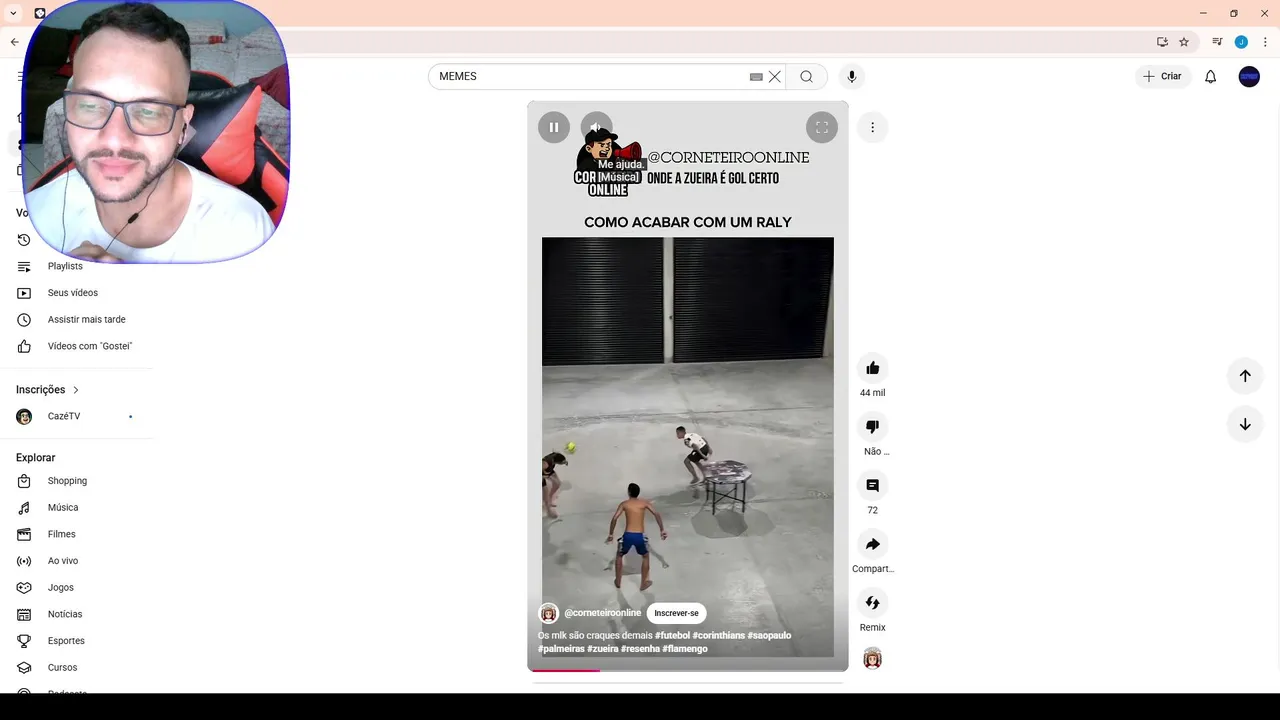Open the browser media control icon
This screenshot has height=720, width=1280.
tap(1217, 42)
